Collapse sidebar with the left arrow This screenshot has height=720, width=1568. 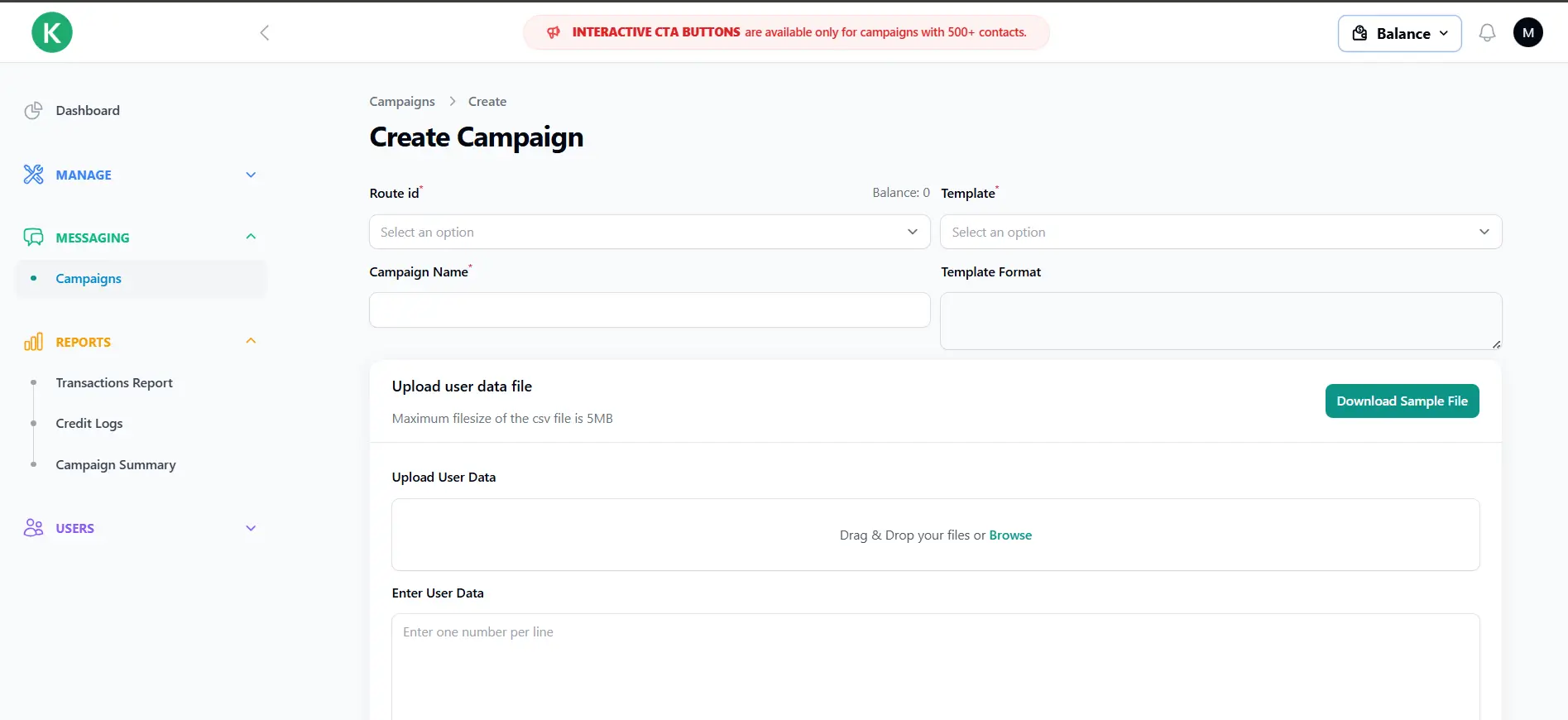point(265,33)
